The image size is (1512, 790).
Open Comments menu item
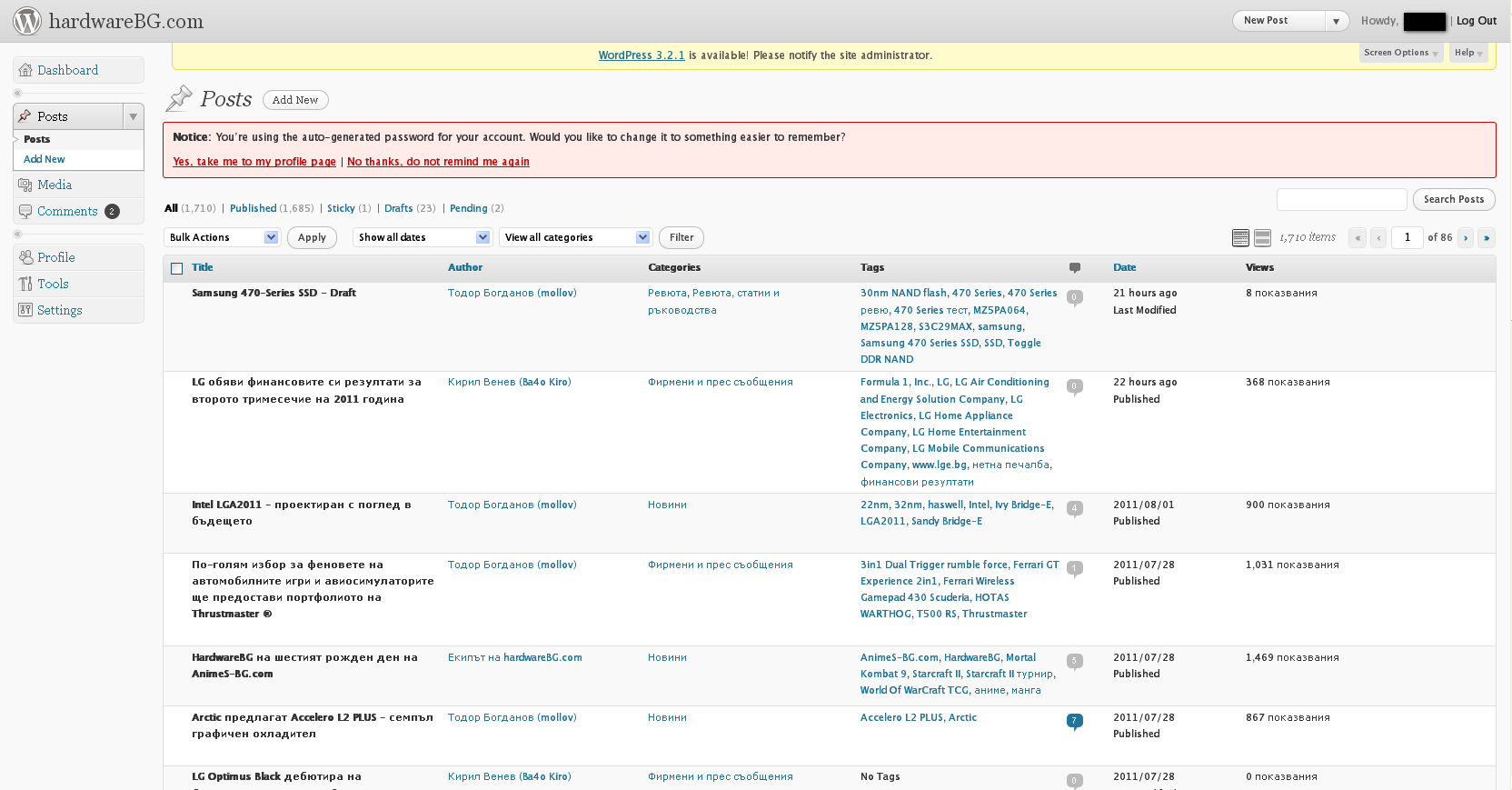point(67,211)
